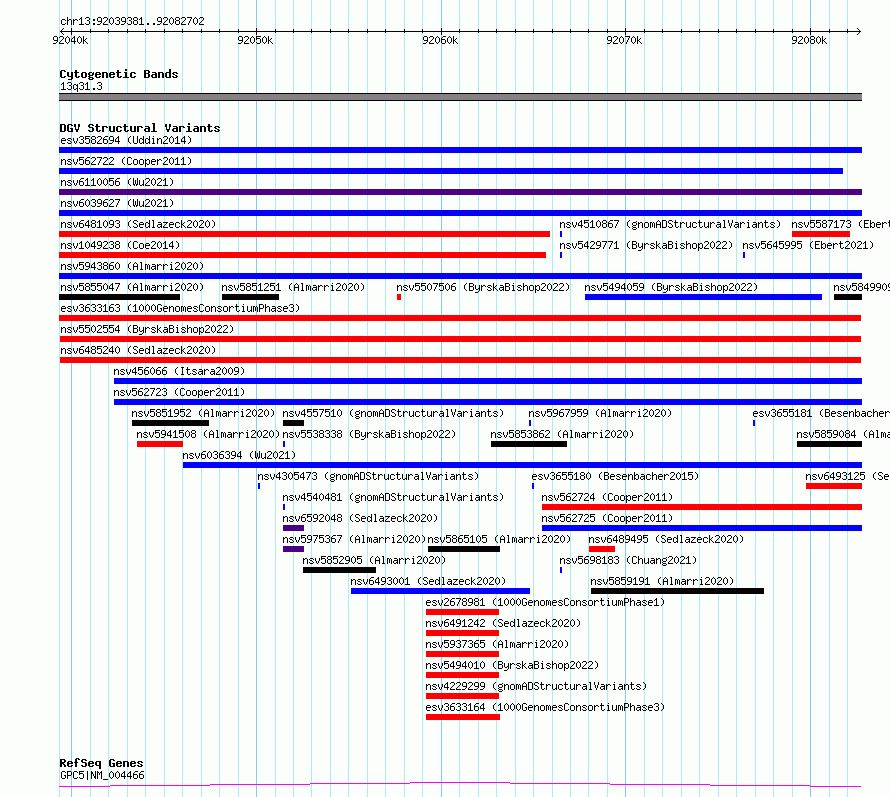The image size is (890, 797).
Task: Open nsv4557510 (gnomADStructuralVariants) label
Action: pyautogui.click(x=393, y=413)
